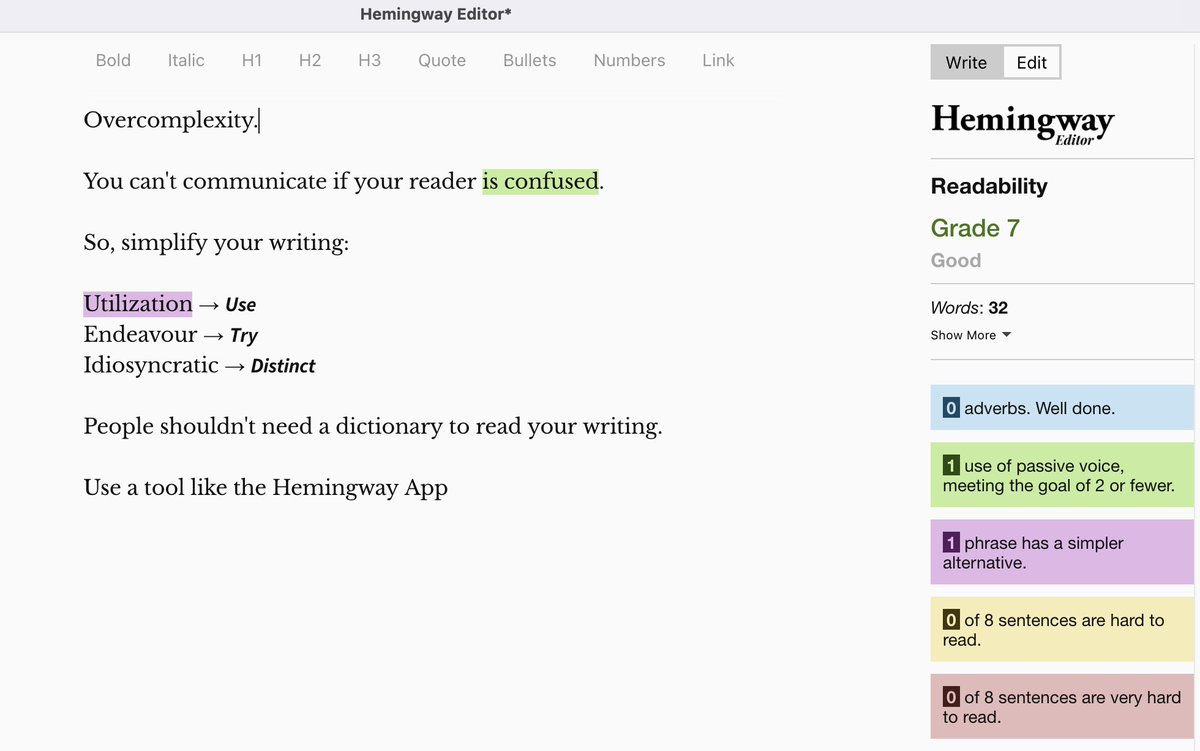Click the line 'So, simplify your writing:'

click(x=216, y=243)
